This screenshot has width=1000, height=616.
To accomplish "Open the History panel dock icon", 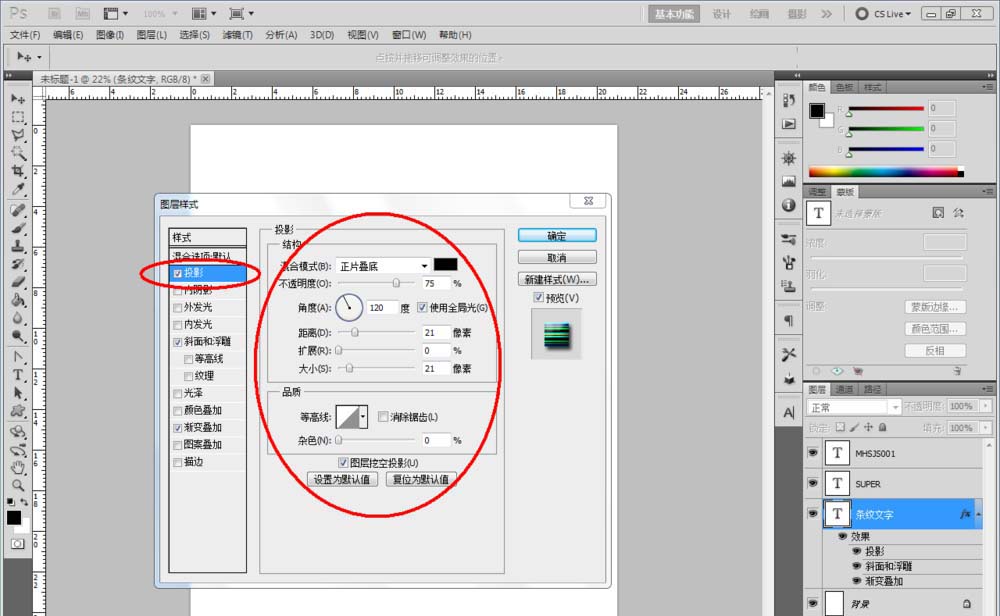I will pos(789,101).
